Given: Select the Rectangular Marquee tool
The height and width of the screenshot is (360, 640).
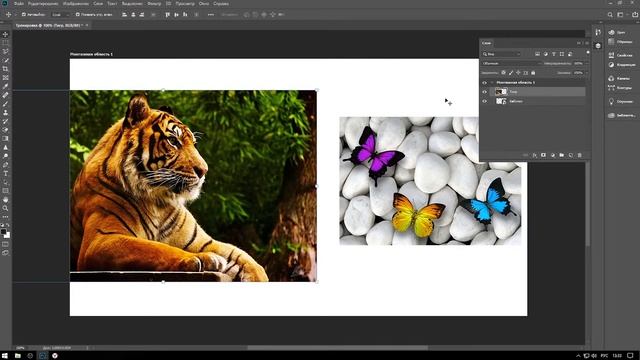Looking at the screenshot, I should coord(5,43).
